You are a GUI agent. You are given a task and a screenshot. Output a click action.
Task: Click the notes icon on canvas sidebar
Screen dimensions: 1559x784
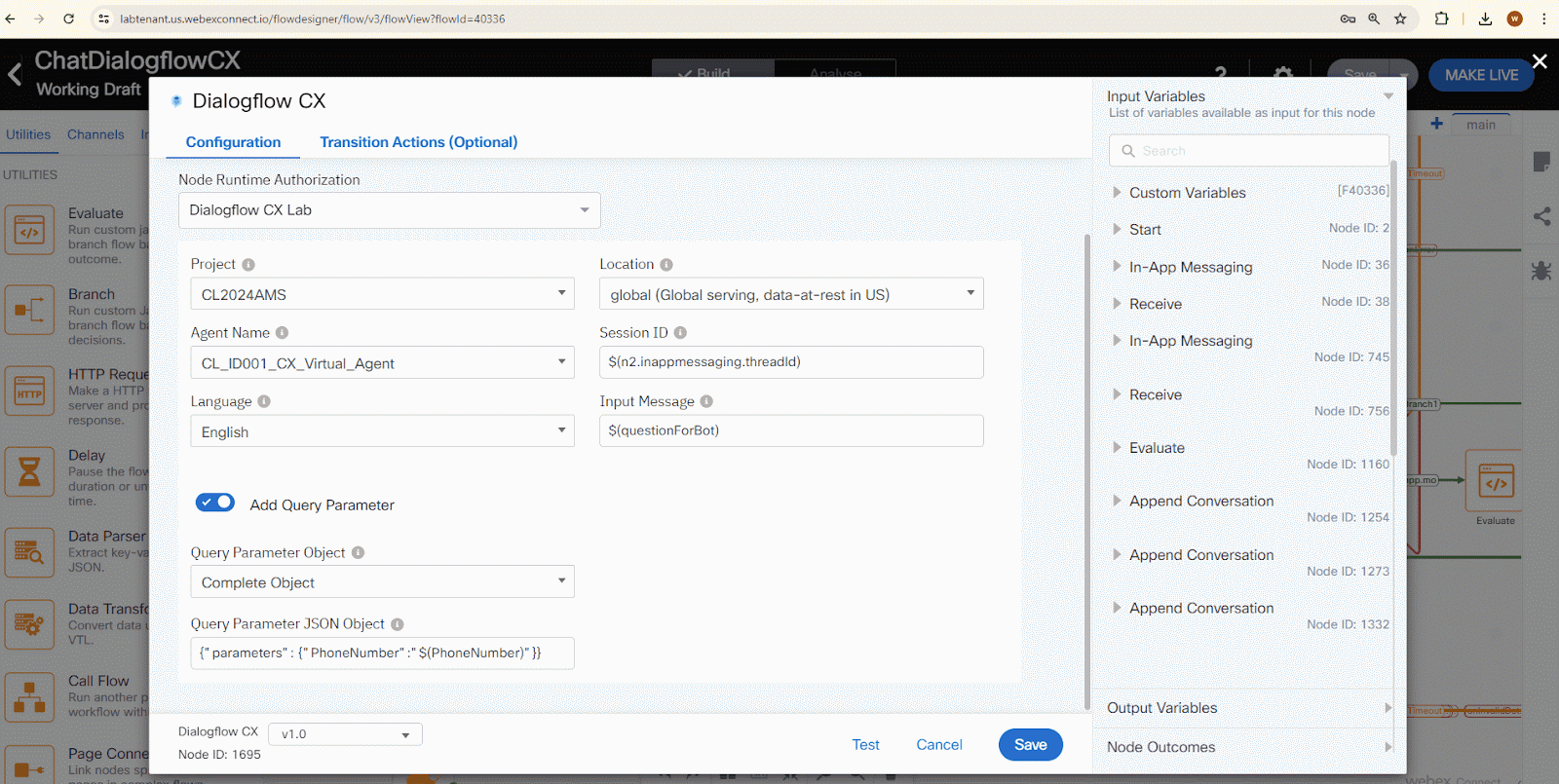pos(1541,162)
